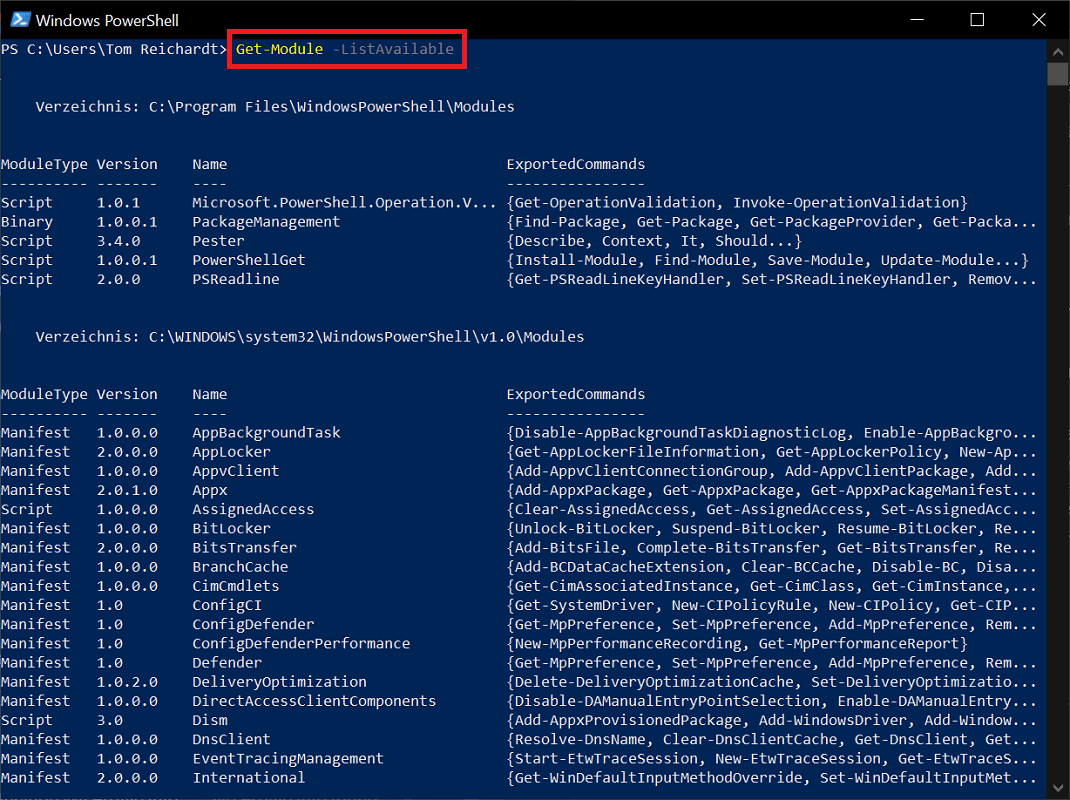Click the -ListAvailable parameter text

pos(393,49)
